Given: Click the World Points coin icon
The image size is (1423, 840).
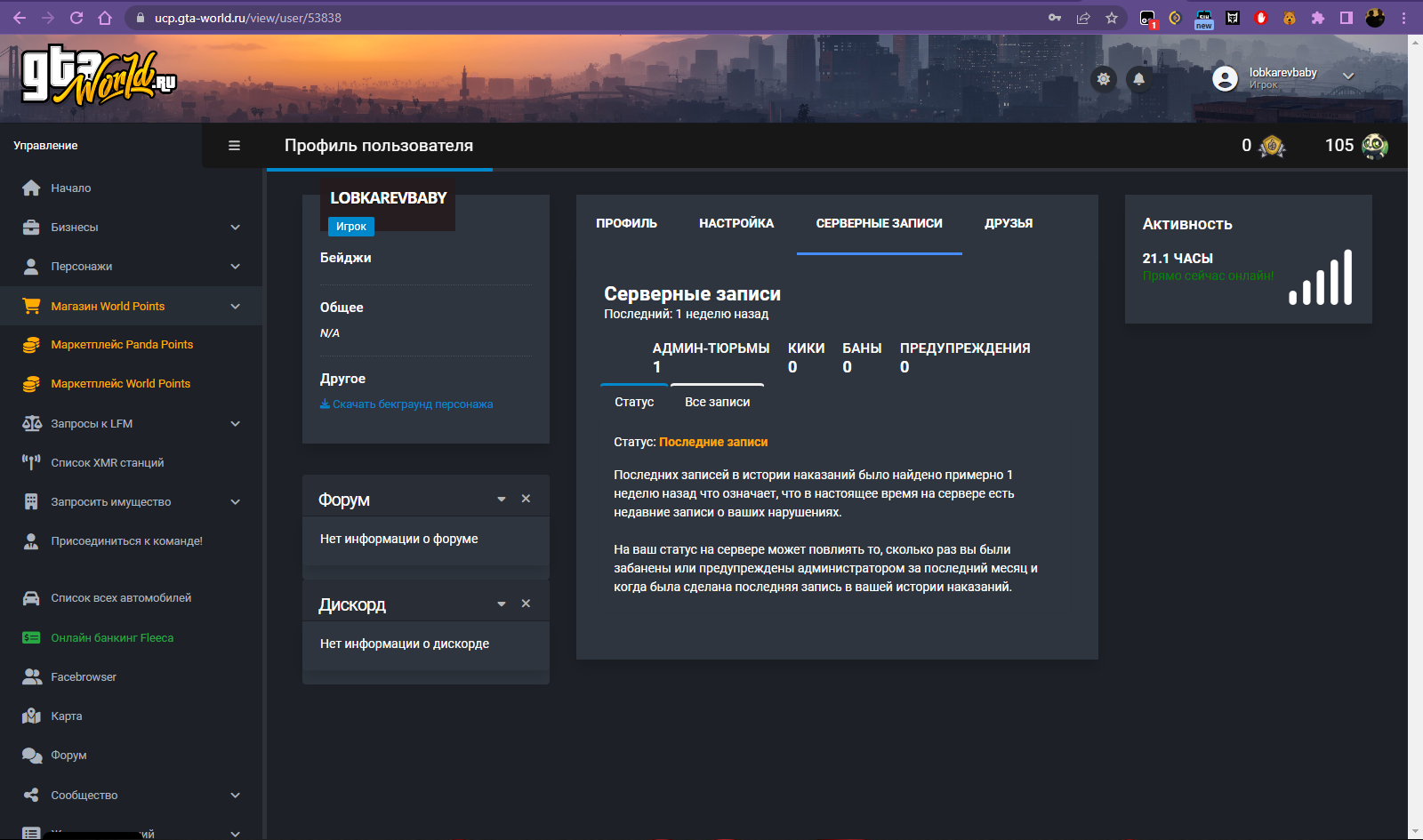Looking at the screenshot, I should [1273, 146].
